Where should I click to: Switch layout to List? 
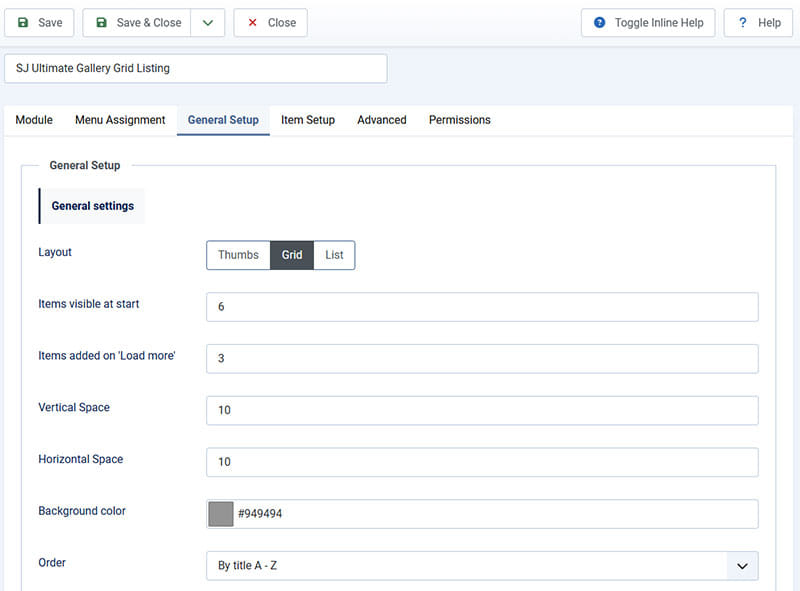tap(334, 255)
